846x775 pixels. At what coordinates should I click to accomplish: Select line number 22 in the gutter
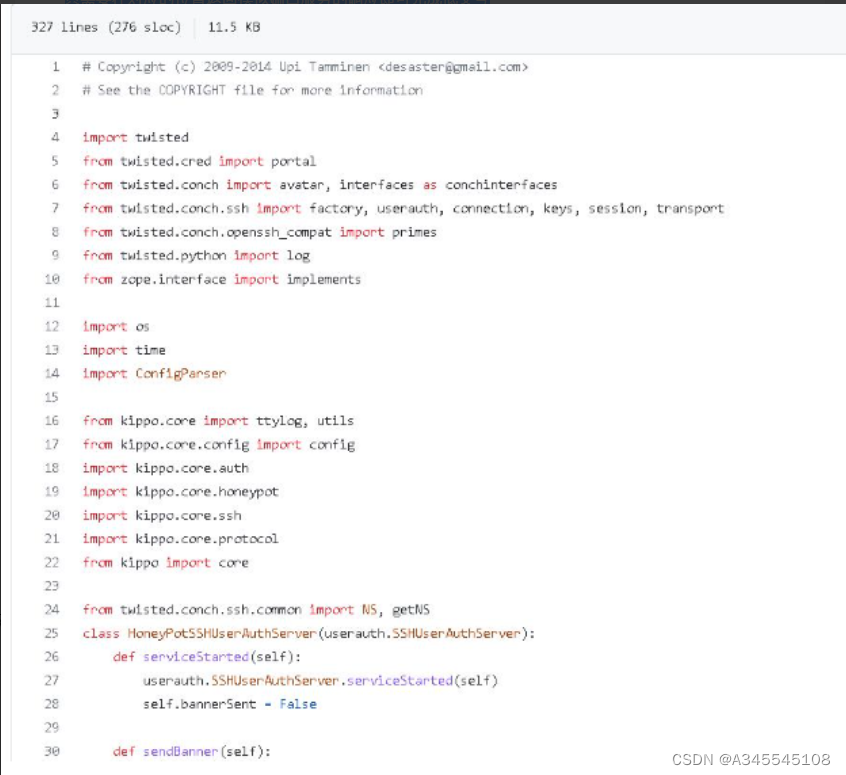pos(52,562)
